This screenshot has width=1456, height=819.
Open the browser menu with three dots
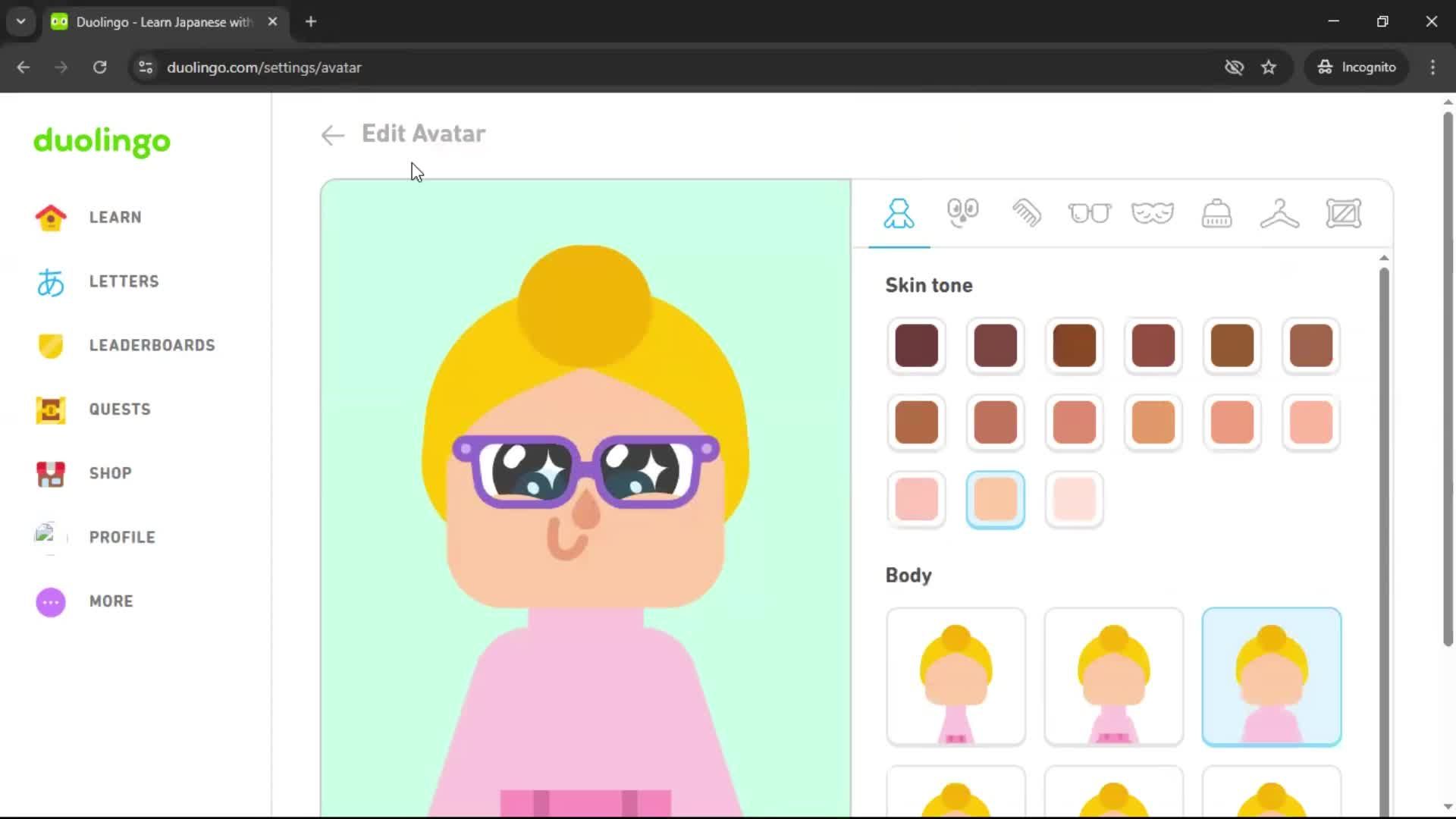[x=1432, y=67]
